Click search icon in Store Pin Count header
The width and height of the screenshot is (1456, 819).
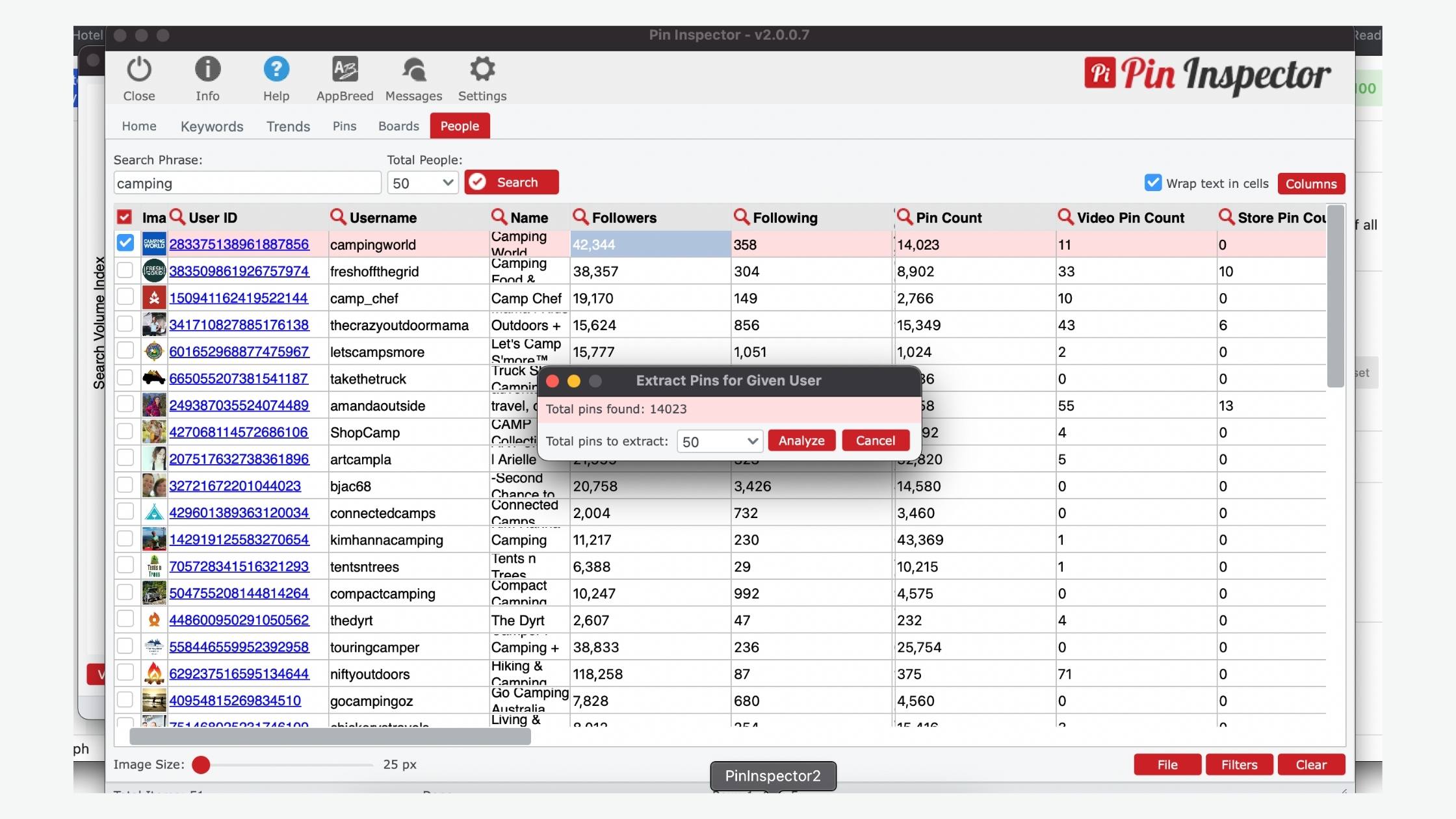click(1227, 216)
